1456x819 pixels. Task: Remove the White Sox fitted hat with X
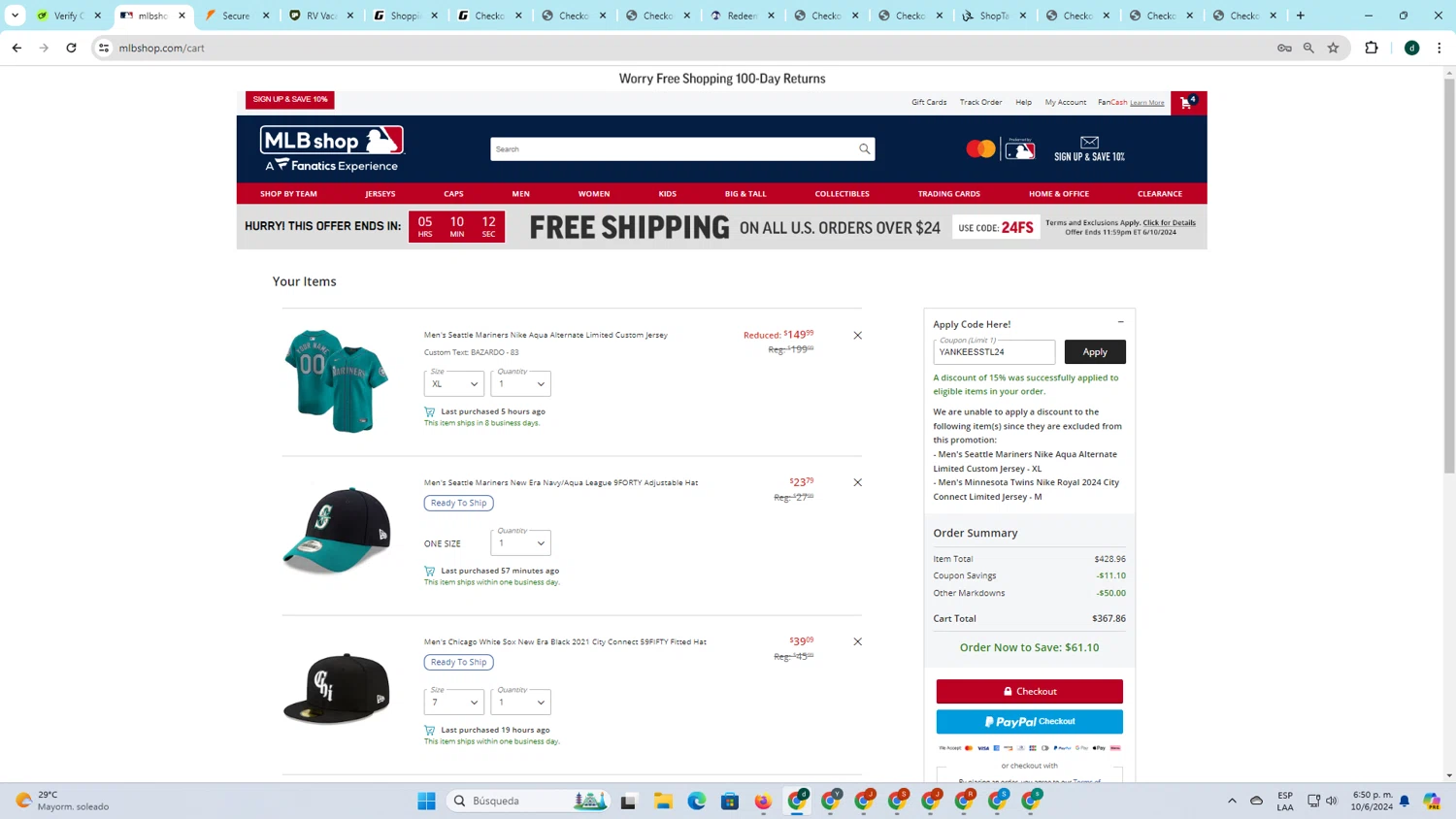pyautogui.click(x=857, y=641)
